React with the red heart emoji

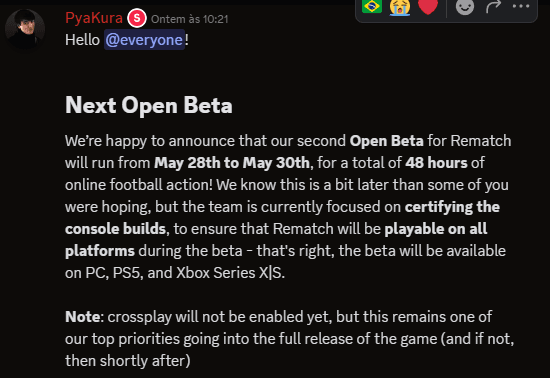428,7
